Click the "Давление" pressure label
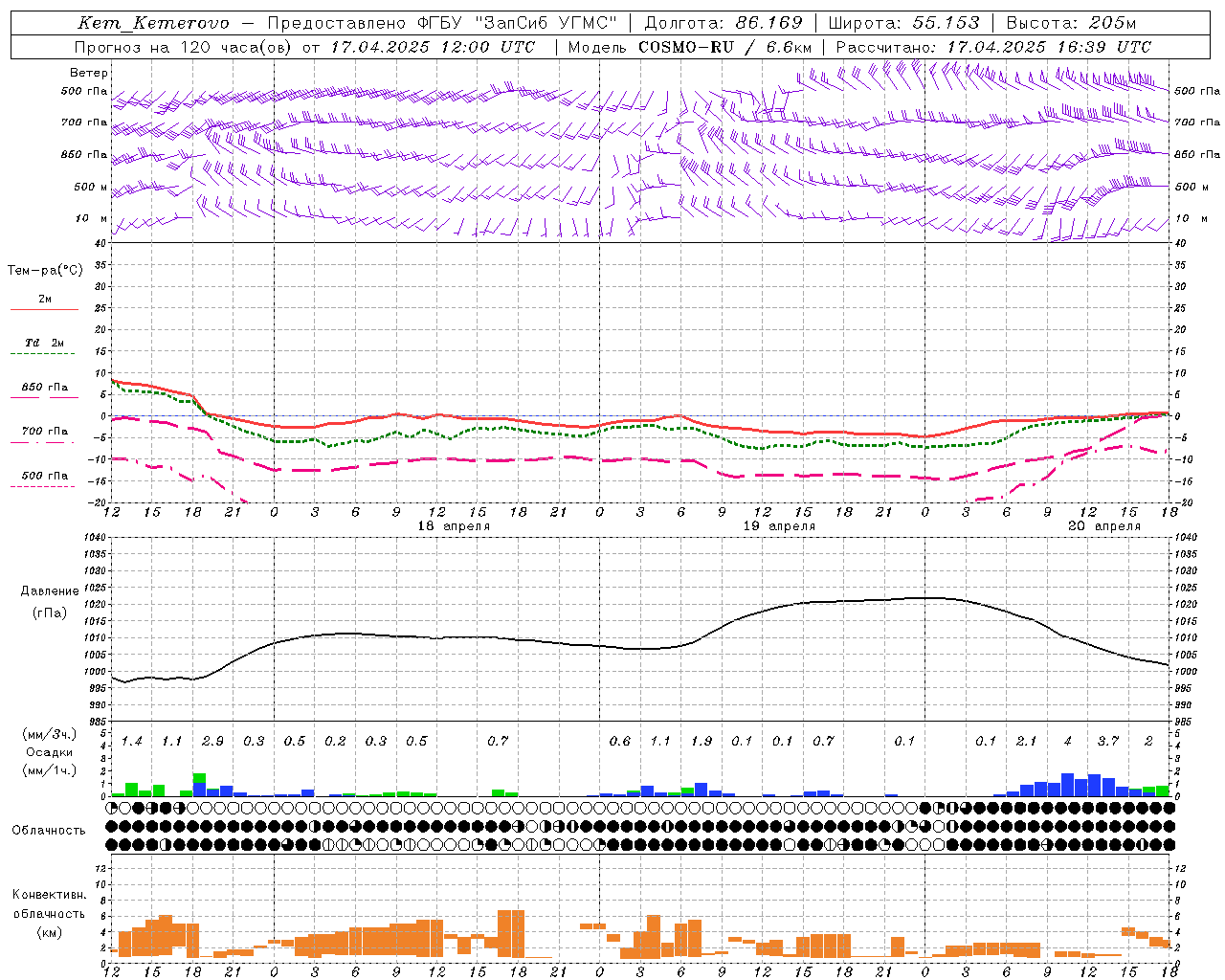The height and width of the screenshot is (980, 1225). point(50,591)
